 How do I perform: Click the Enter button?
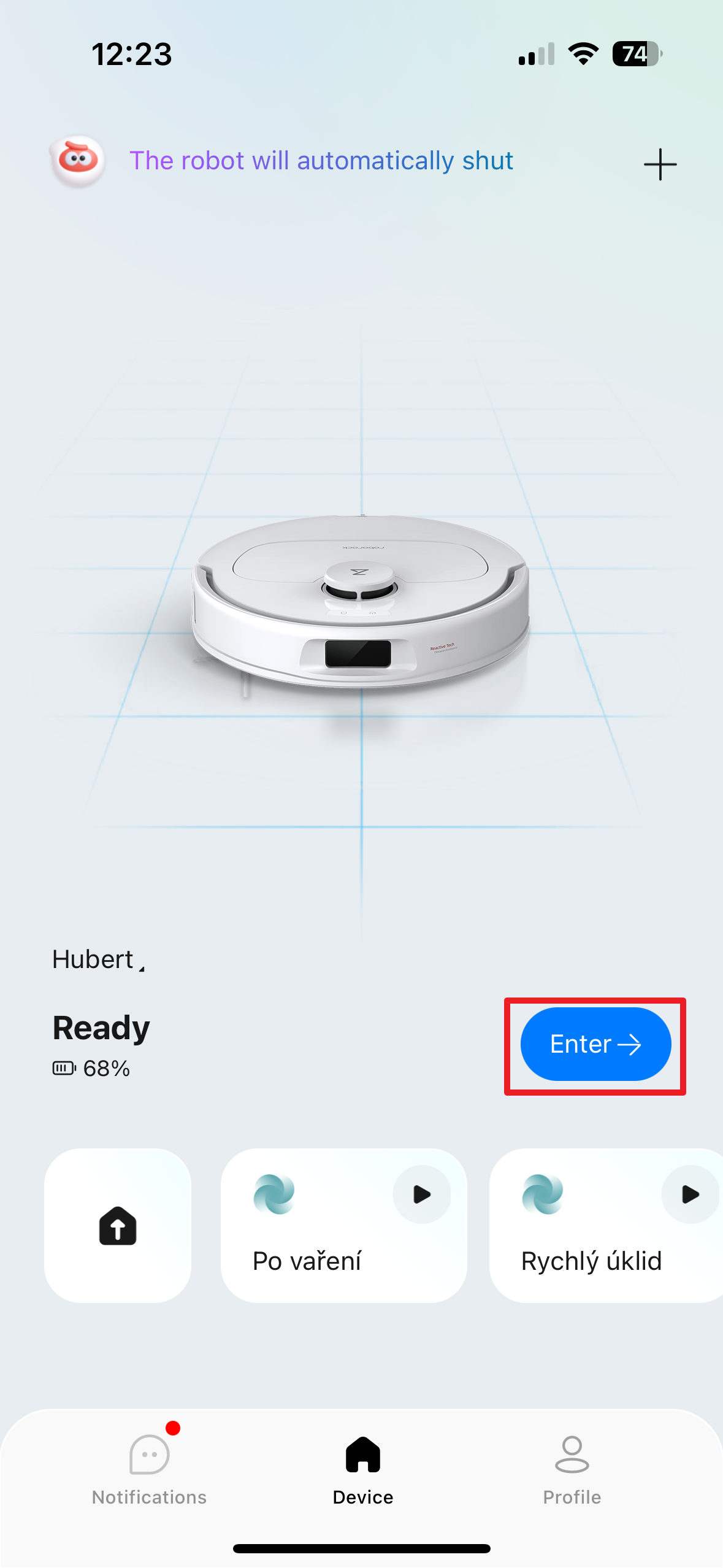(595, 1044)
